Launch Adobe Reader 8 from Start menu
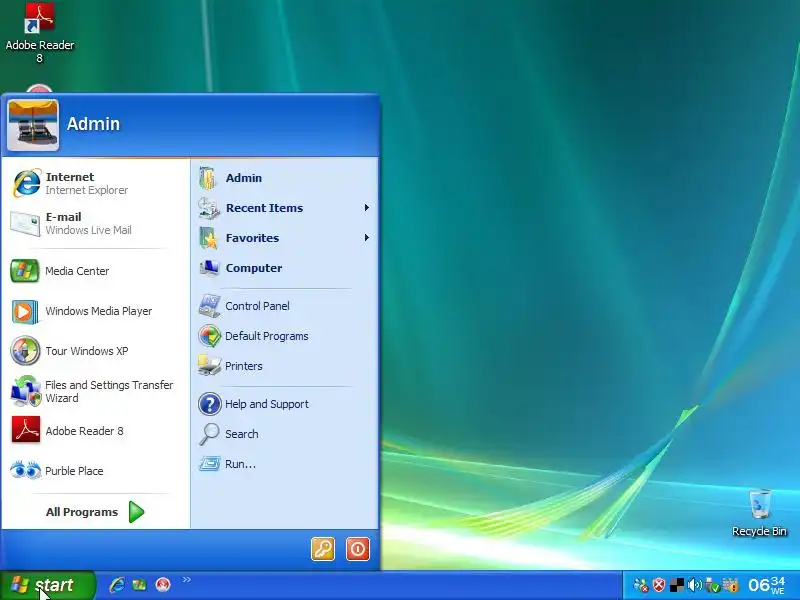Screen dimensions: 800x600 click(95, 431)
